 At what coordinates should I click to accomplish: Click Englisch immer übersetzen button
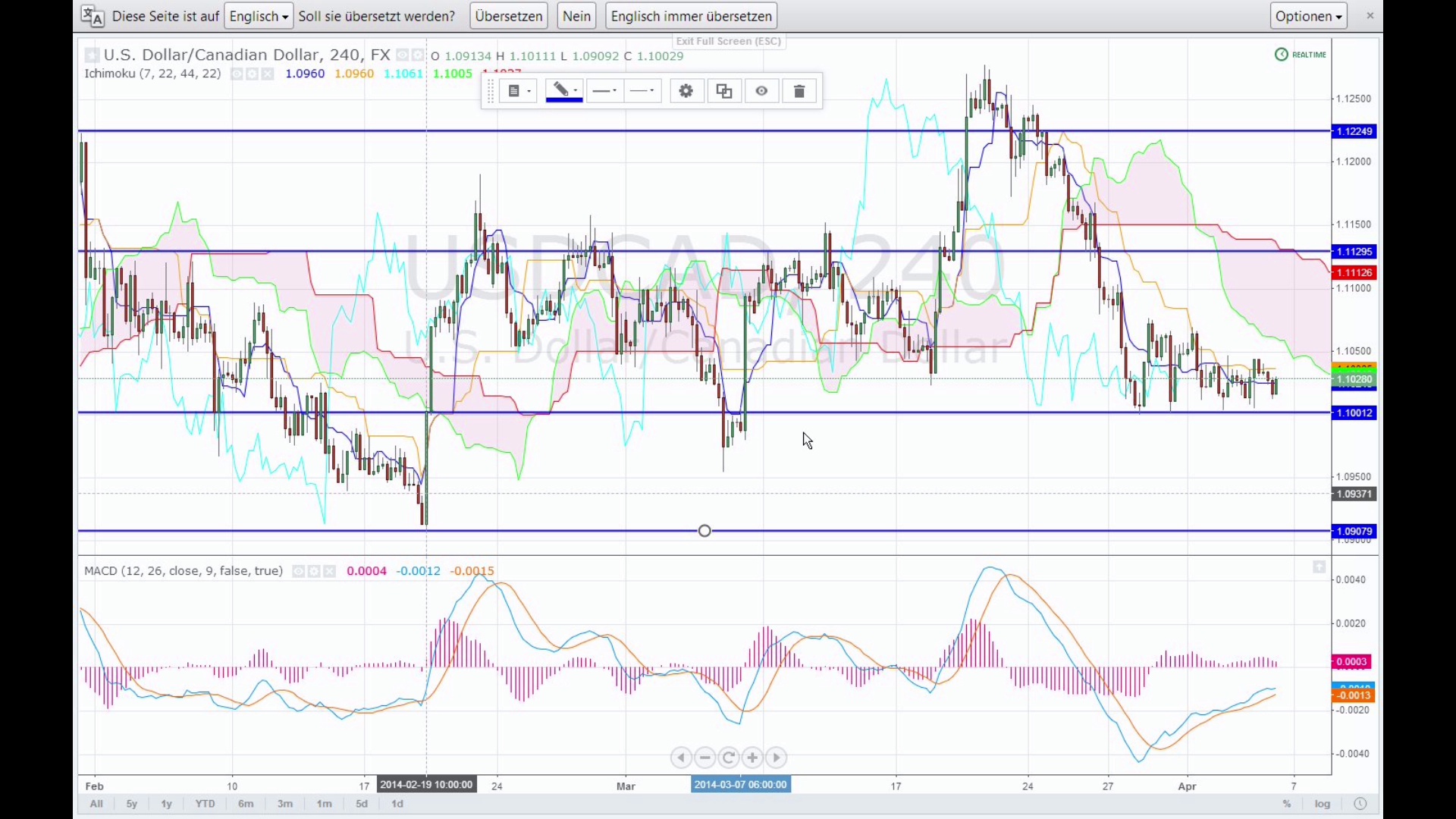tap(691, 16)
